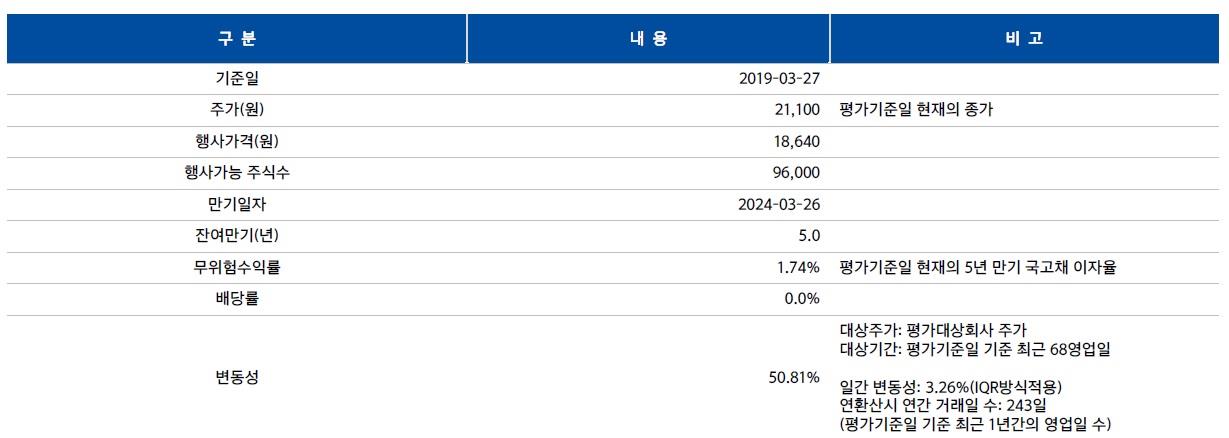The height and width of the screenshot is (438, 1229).
Task: Click the 구분 column header
Action: [237, 39]
